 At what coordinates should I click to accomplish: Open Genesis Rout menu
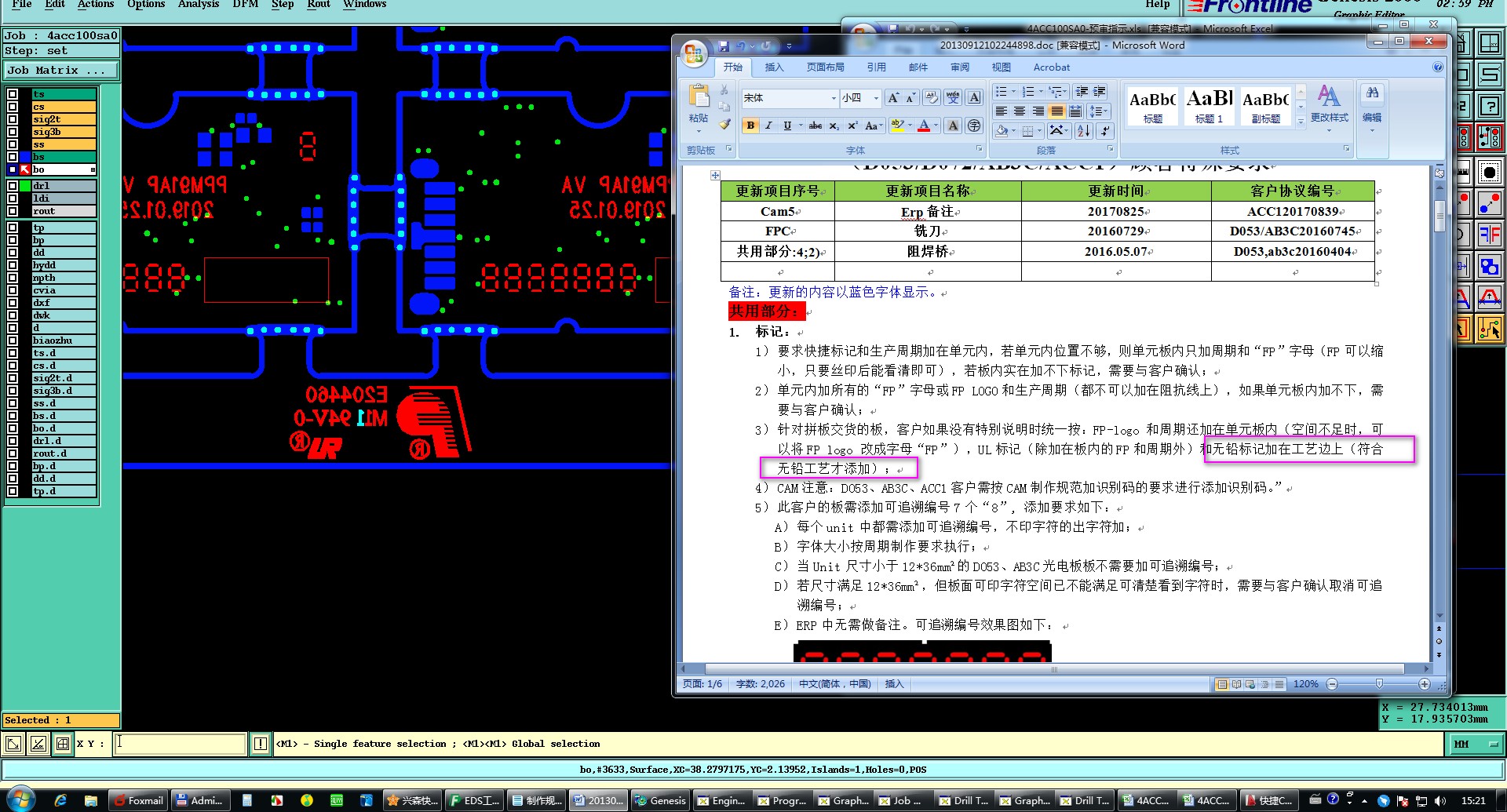[x=318, y=4]
